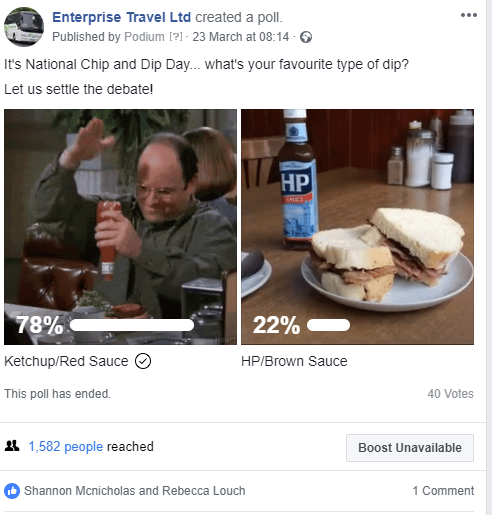Click the 22% poll progress bar
Screen dimensions: 492x515
pos(328,325)
